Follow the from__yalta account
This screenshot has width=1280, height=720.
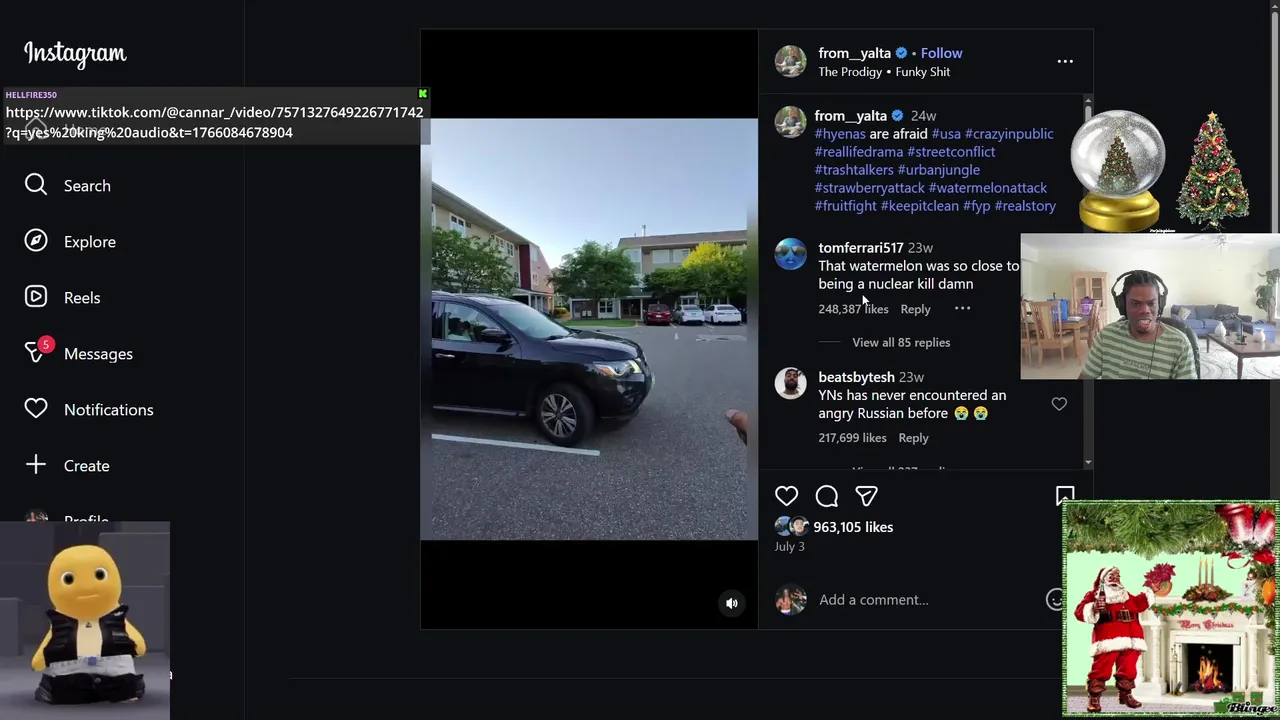click(x=941, y=53)
